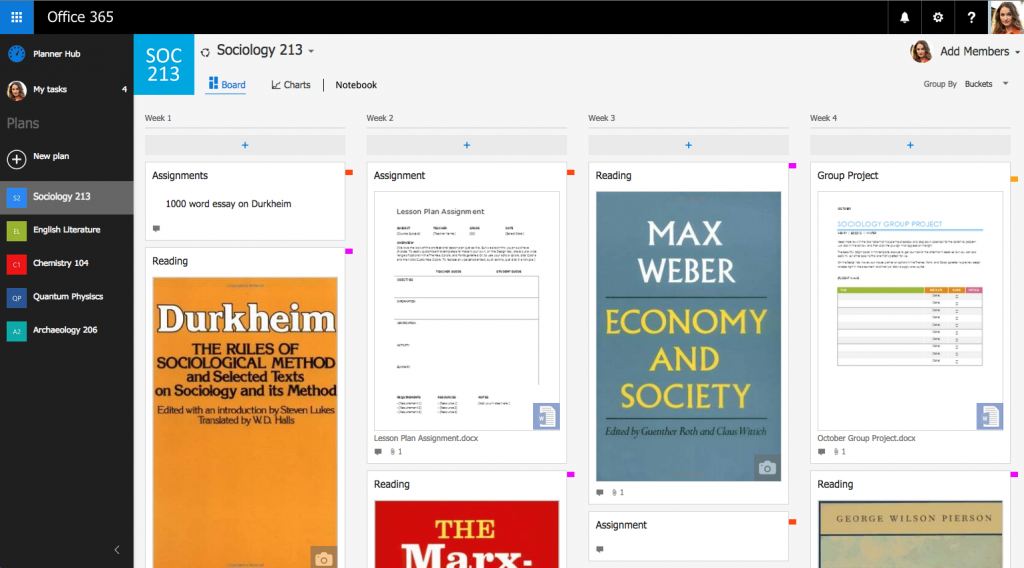The width and height of the screenshot is (1024, 568).
Task: Click the help question mark icon
Action: tap(971, 17)
